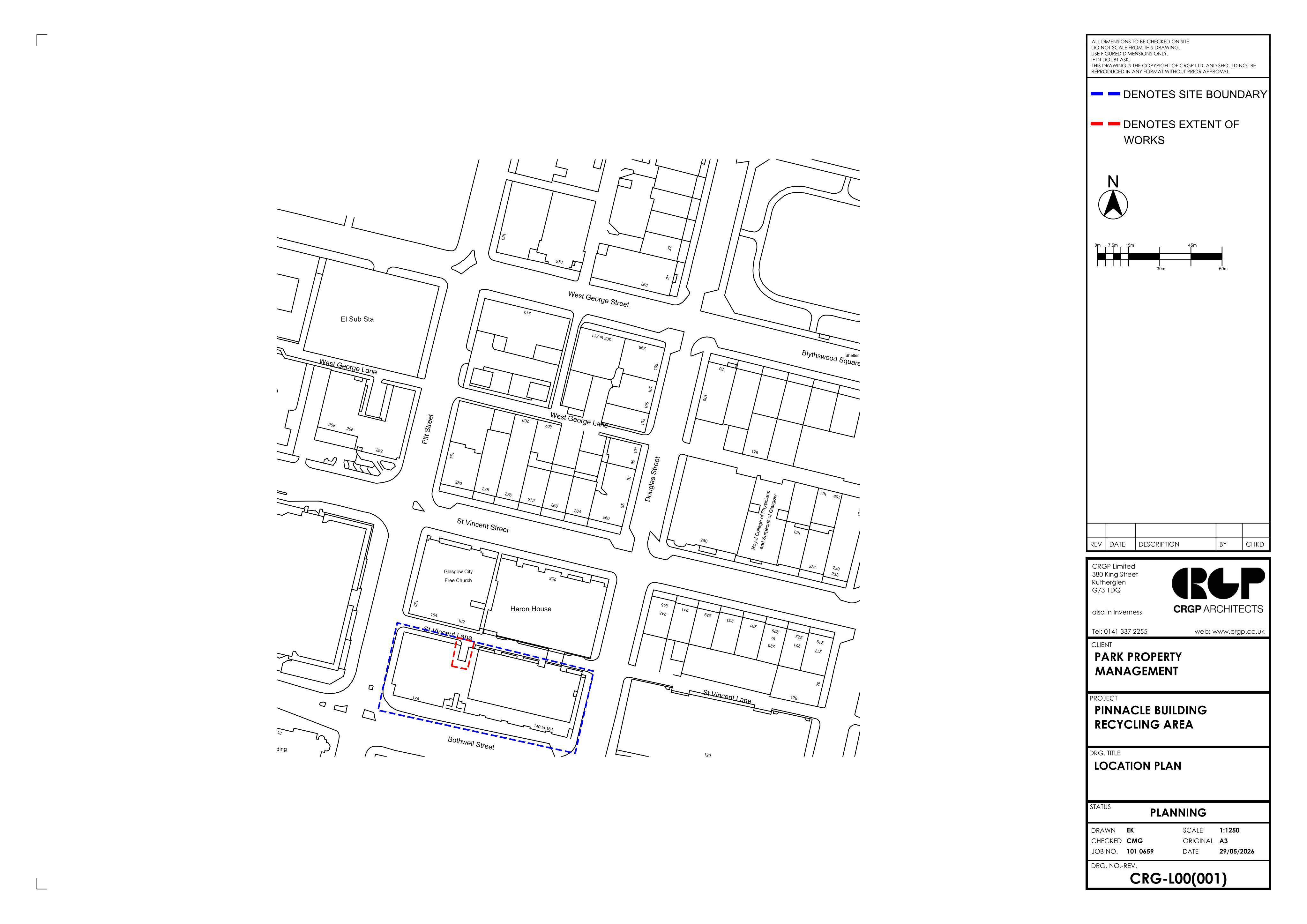1307x924 pixels.
Task: Click the 'DENOTES SITE BOUNDARY' legend text
Action: pos(1195,94)
